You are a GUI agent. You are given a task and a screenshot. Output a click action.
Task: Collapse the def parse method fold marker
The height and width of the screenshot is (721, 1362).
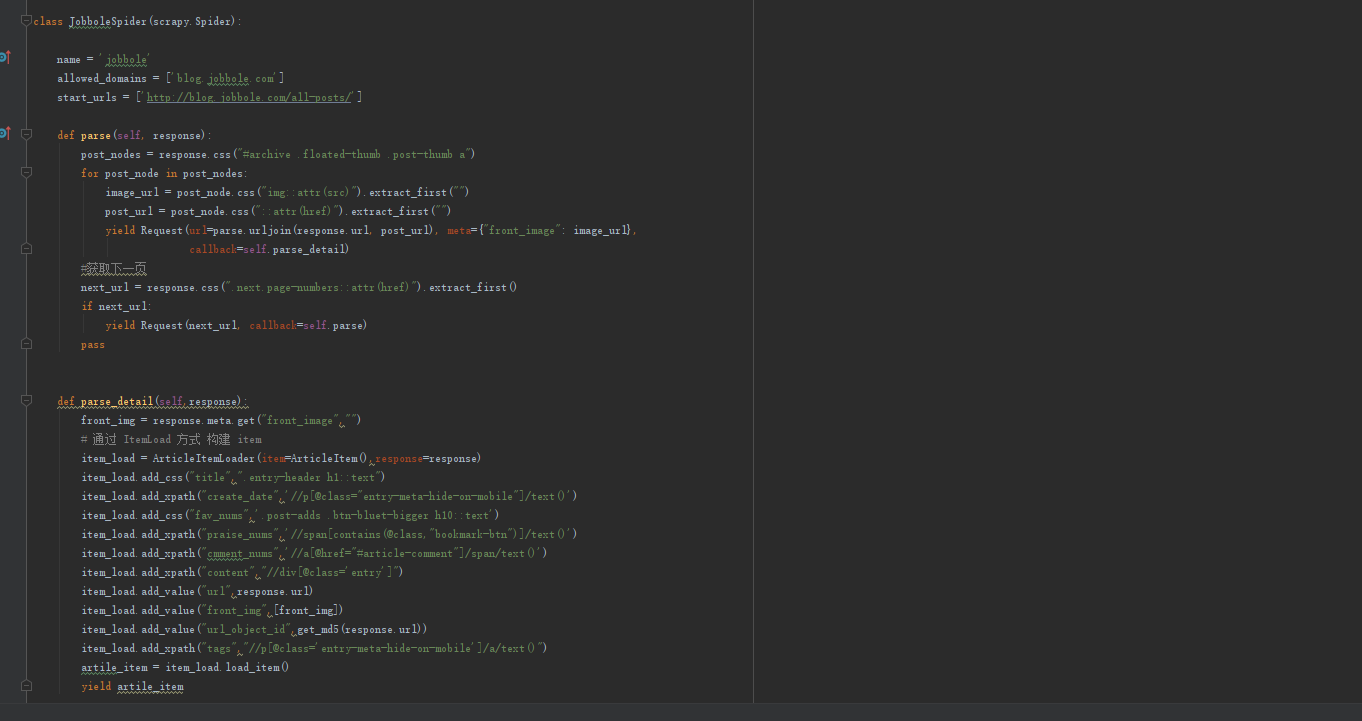pos(27,135)
